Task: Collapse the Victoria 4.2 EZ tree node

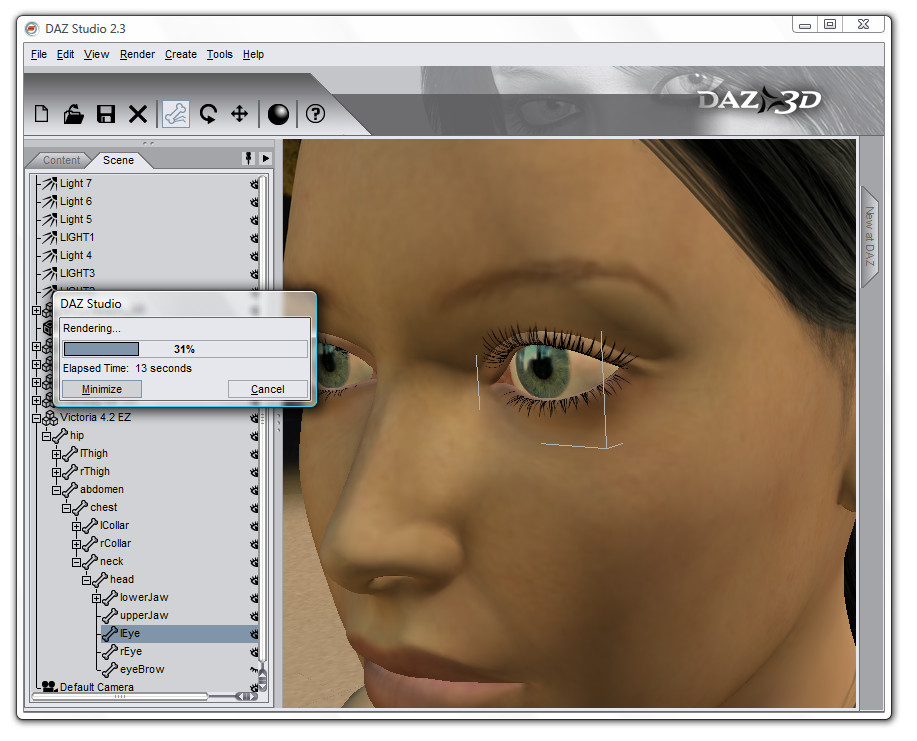Action: tap(36, 418)
